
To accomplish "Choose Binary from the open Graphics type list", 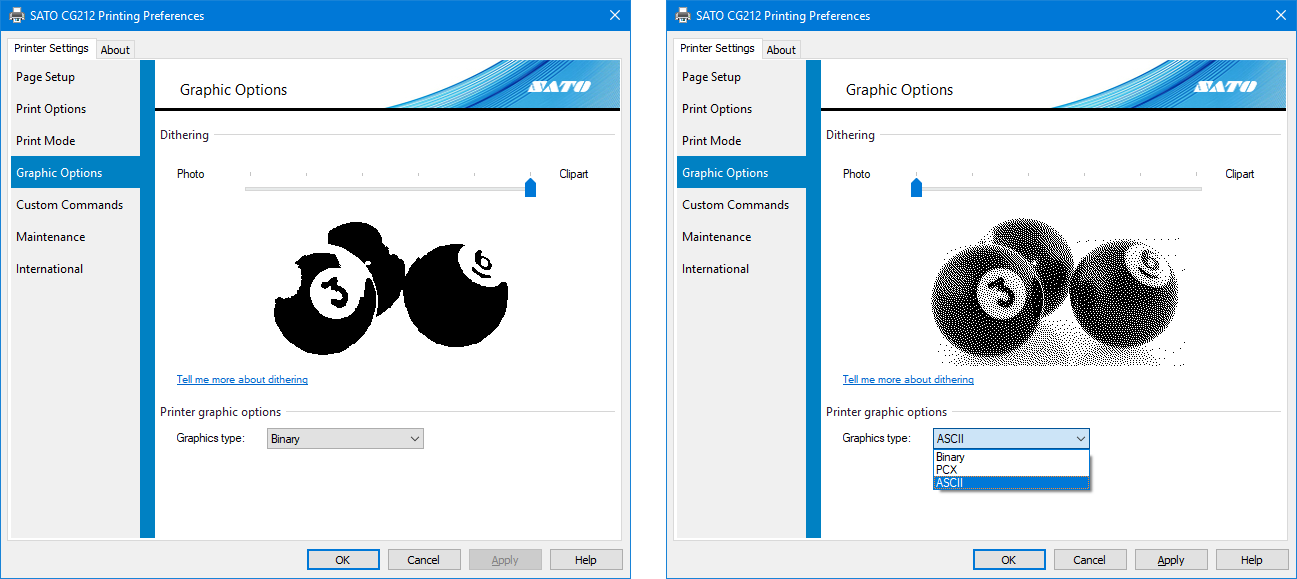I will [x=1011, y=457].
